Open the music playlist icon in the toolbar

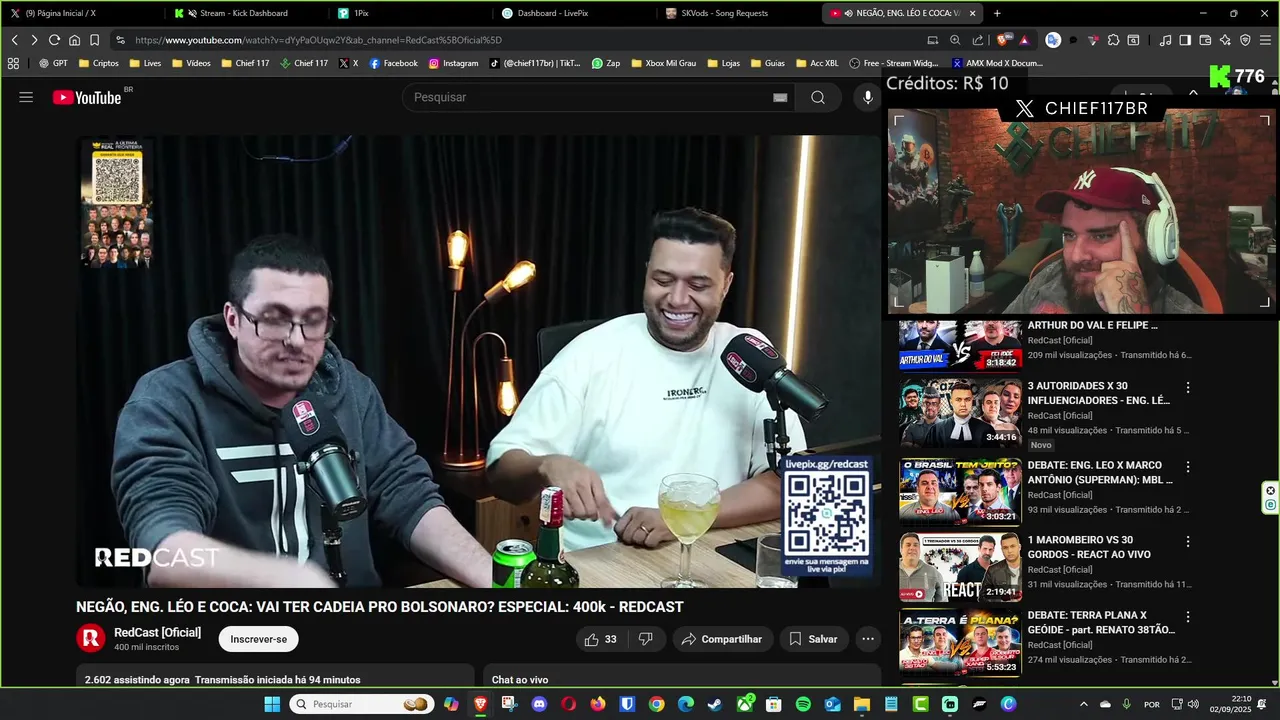[1165, 40]
